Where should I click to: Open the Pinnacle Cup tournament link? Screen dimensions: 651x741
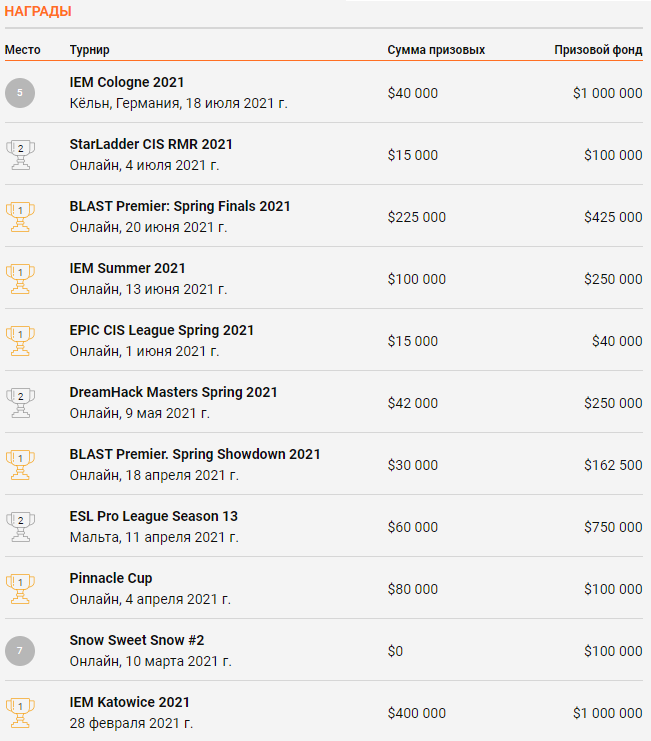[x=111, y=578]
